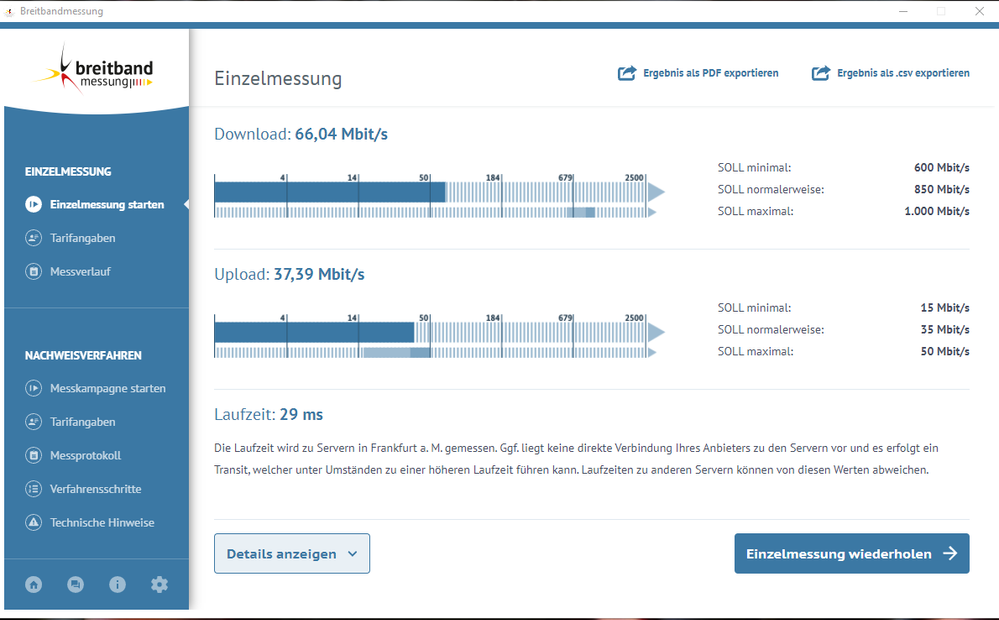This screenshot has height=620, width=999.
Task: Open the Messverlauf history icon
Action: pos(33,271)
